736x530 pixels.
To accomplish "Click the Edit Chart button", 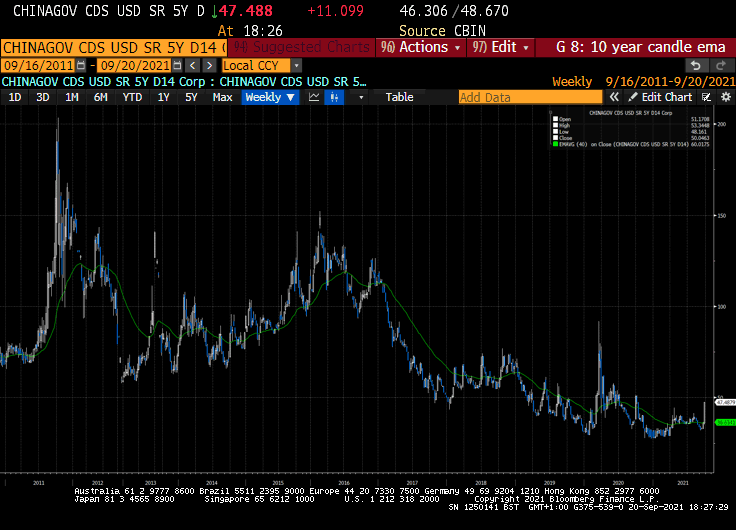I will pyautogui.click(x=660, y=97).
